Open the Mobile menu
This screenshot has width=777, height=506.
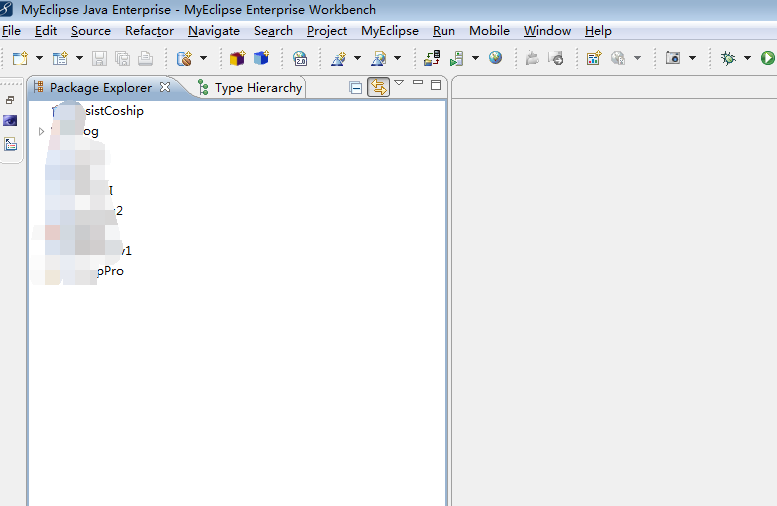[490, 31]
